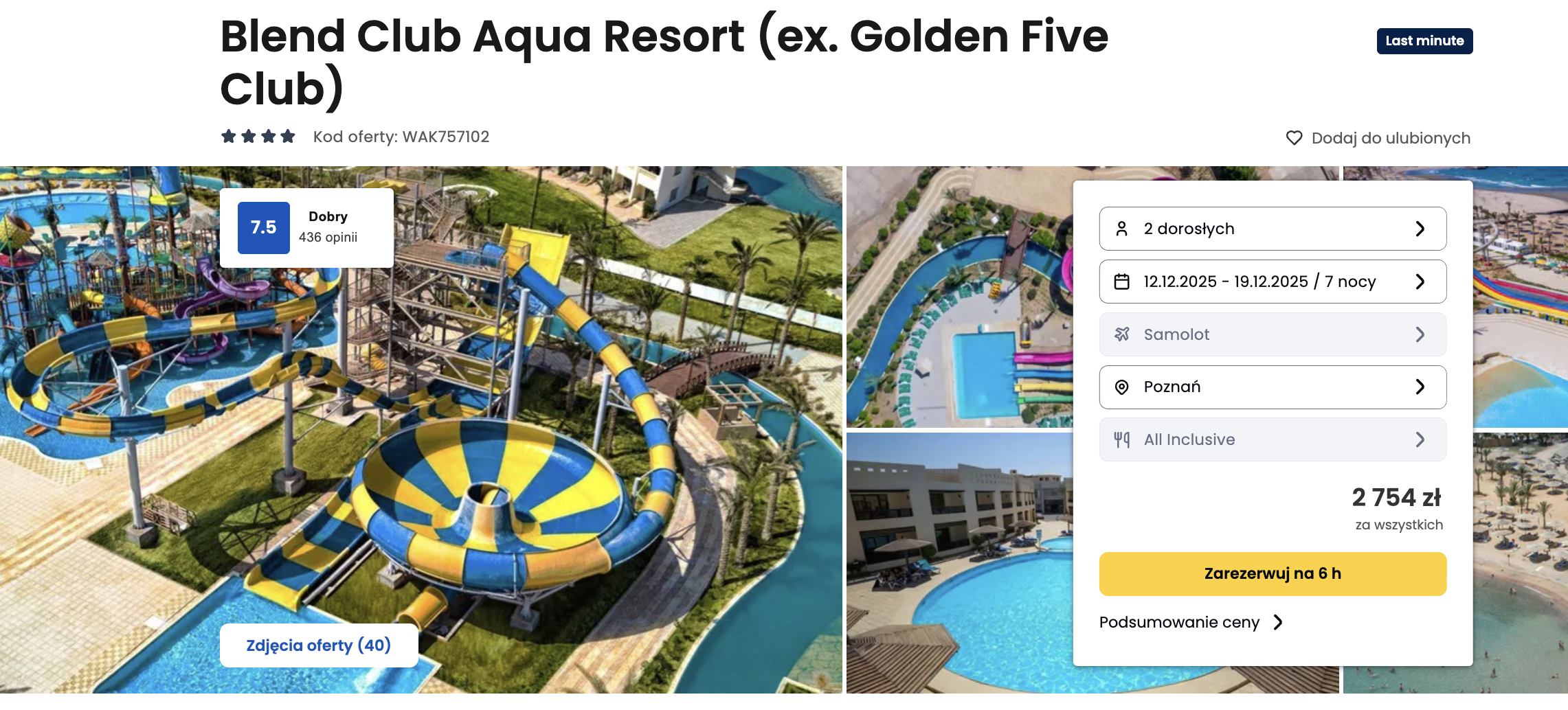Screen dimensions: 1568x710
Task: Click the blue 7.5 rating badge
Action: [x=264, y=228]
